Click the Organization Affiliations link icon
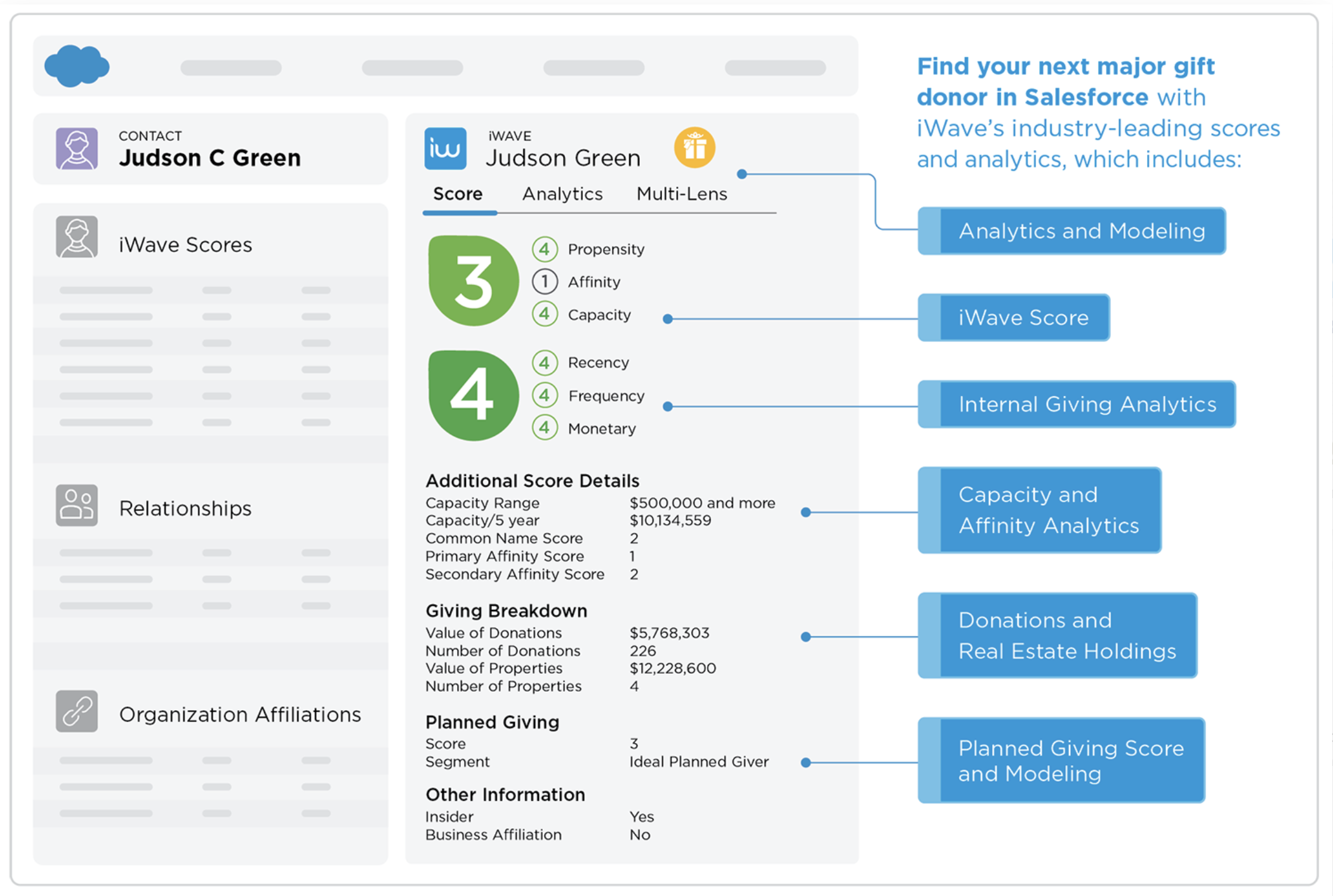 (x=77, y=711)
